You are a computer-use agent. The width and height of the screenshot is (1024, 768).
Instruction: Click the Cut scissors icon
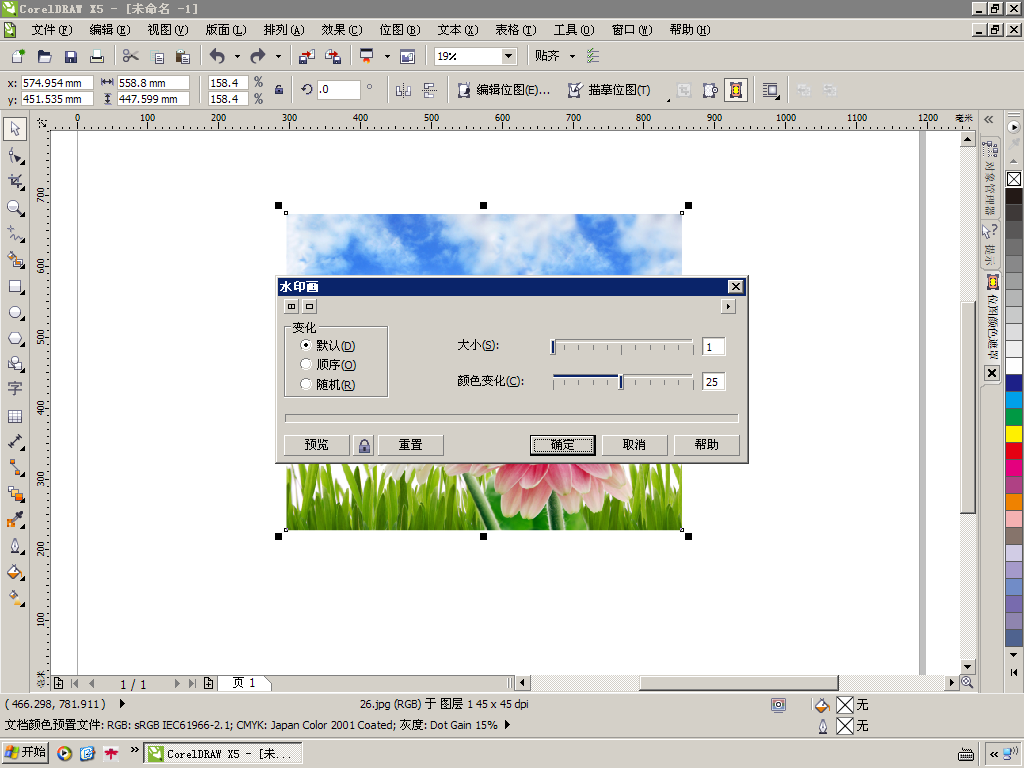pyautogui.click(x=131, y=56)
